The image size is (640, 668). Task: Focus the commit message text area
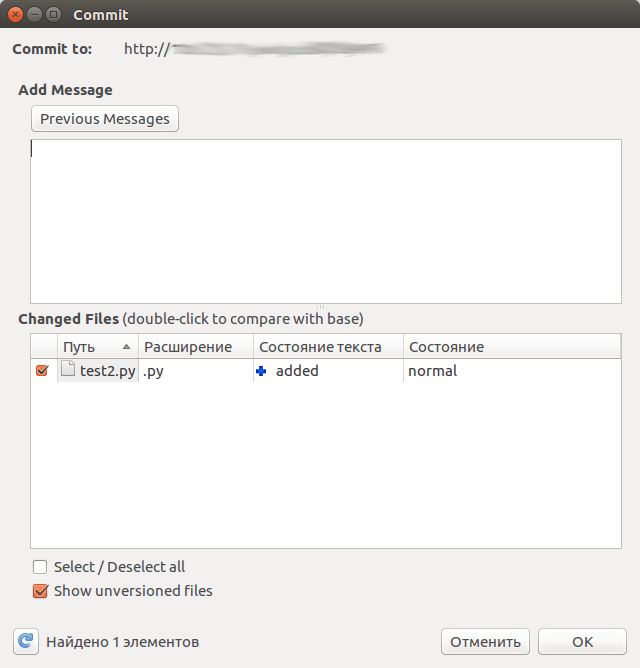326,221
